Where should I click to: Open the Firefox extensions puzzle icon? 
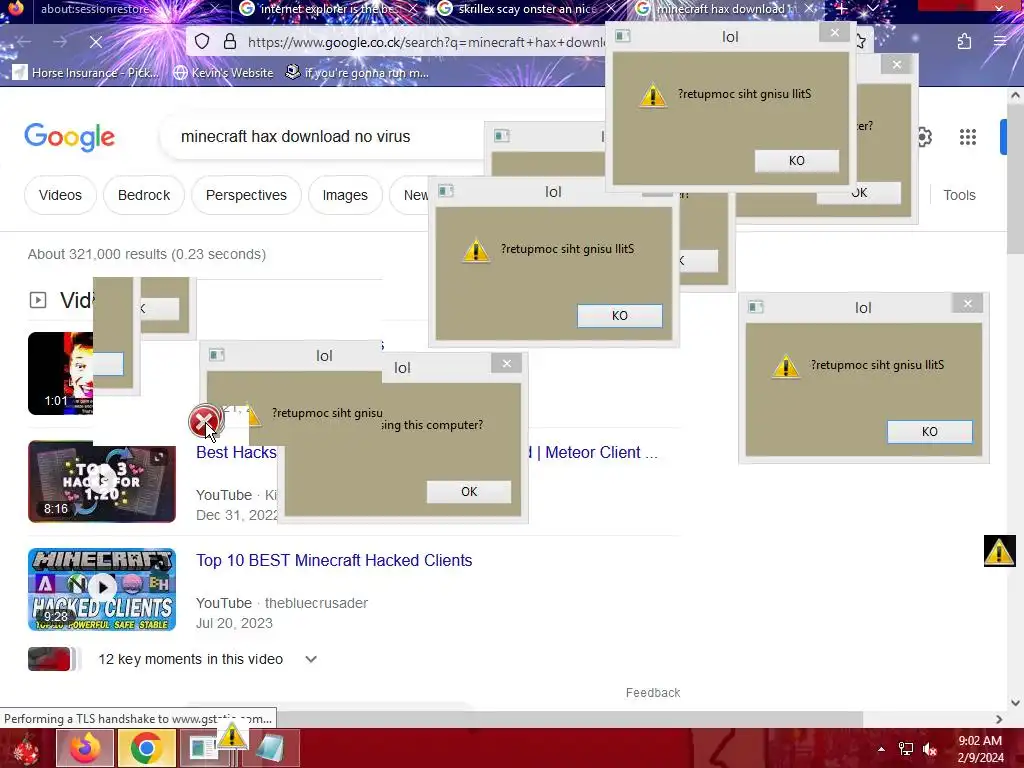pyautogui.click(x=965, y=42)
